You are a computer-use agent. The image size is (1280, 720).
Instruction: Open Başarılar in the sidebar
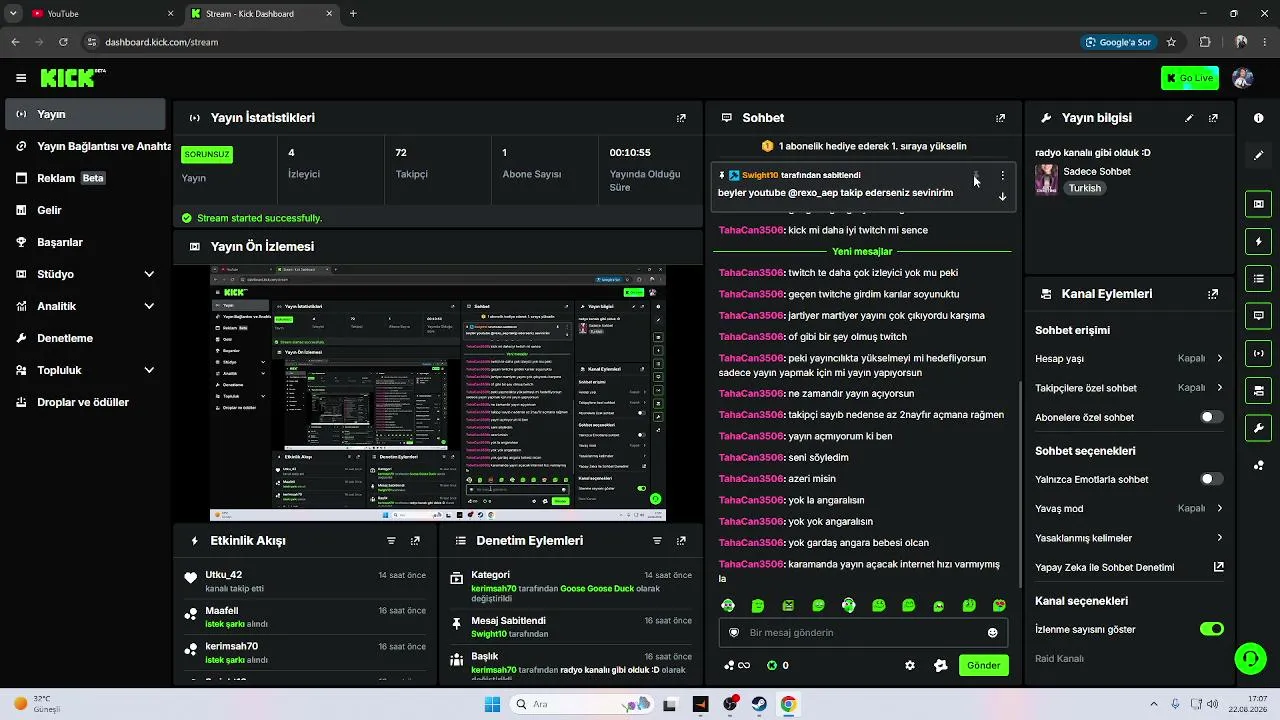(86, 242)
